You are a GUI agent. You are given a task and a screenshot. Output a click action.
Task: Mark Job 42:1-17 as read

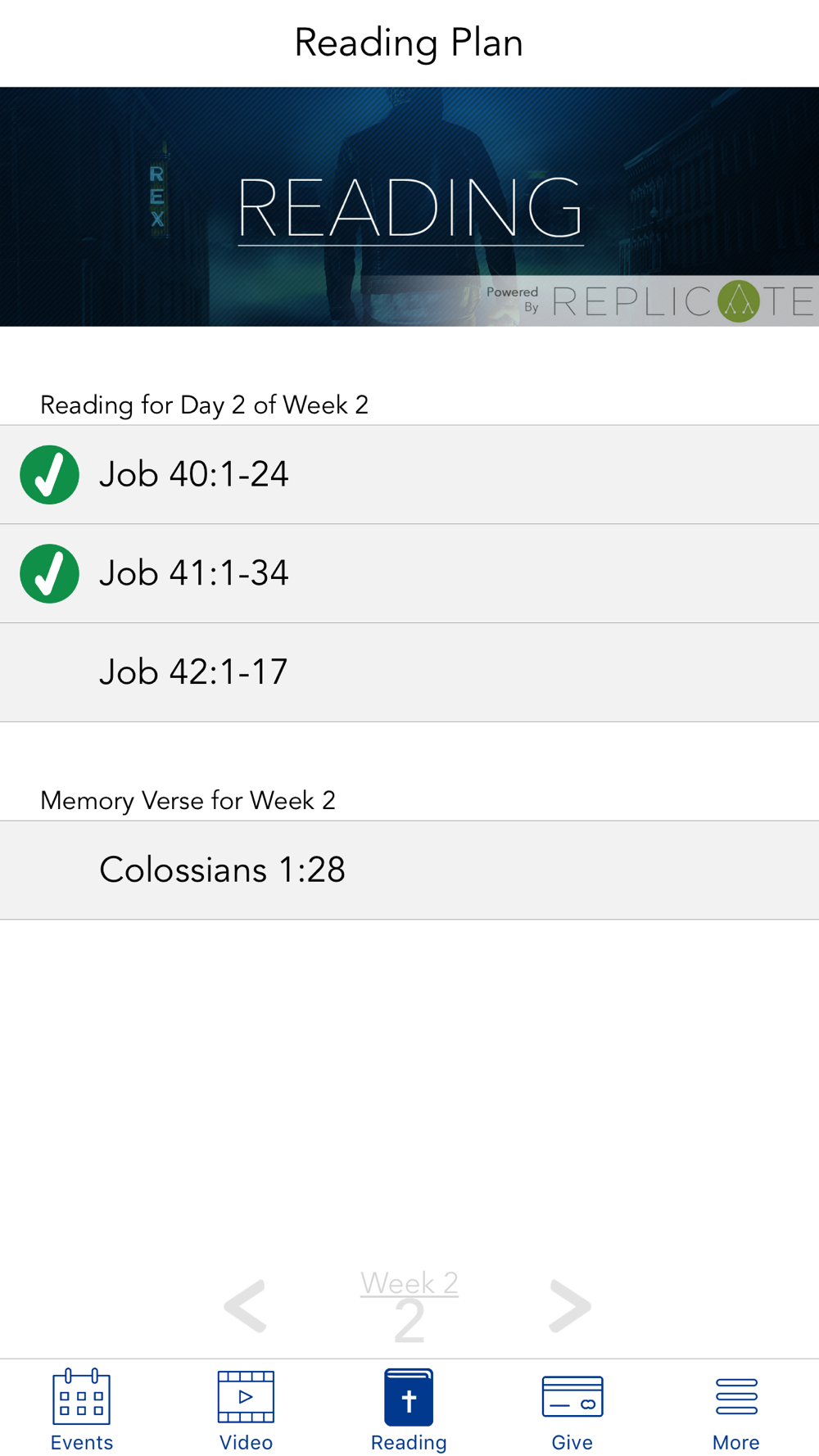(x=50, y=673)
